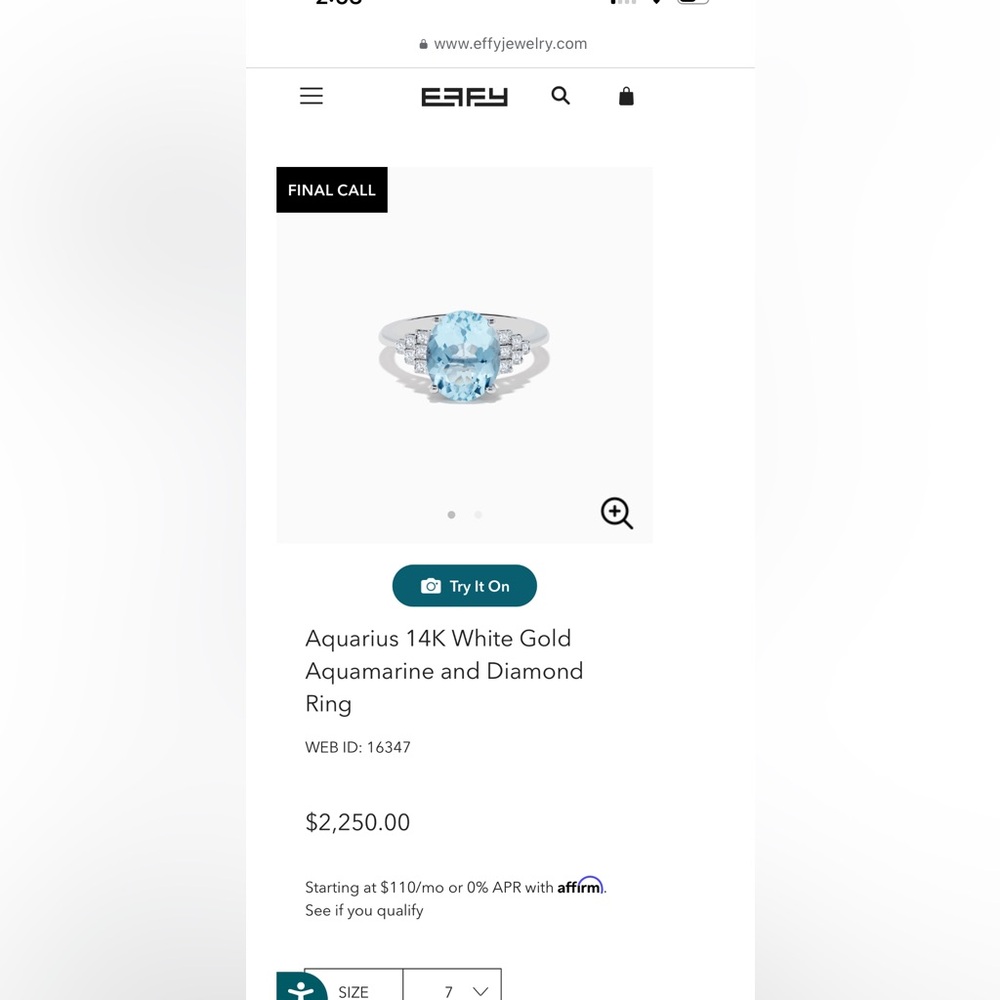The image size is (1000, 1000).
Task: Click the padlock in the address bar
Action: (x=422, y=44)
